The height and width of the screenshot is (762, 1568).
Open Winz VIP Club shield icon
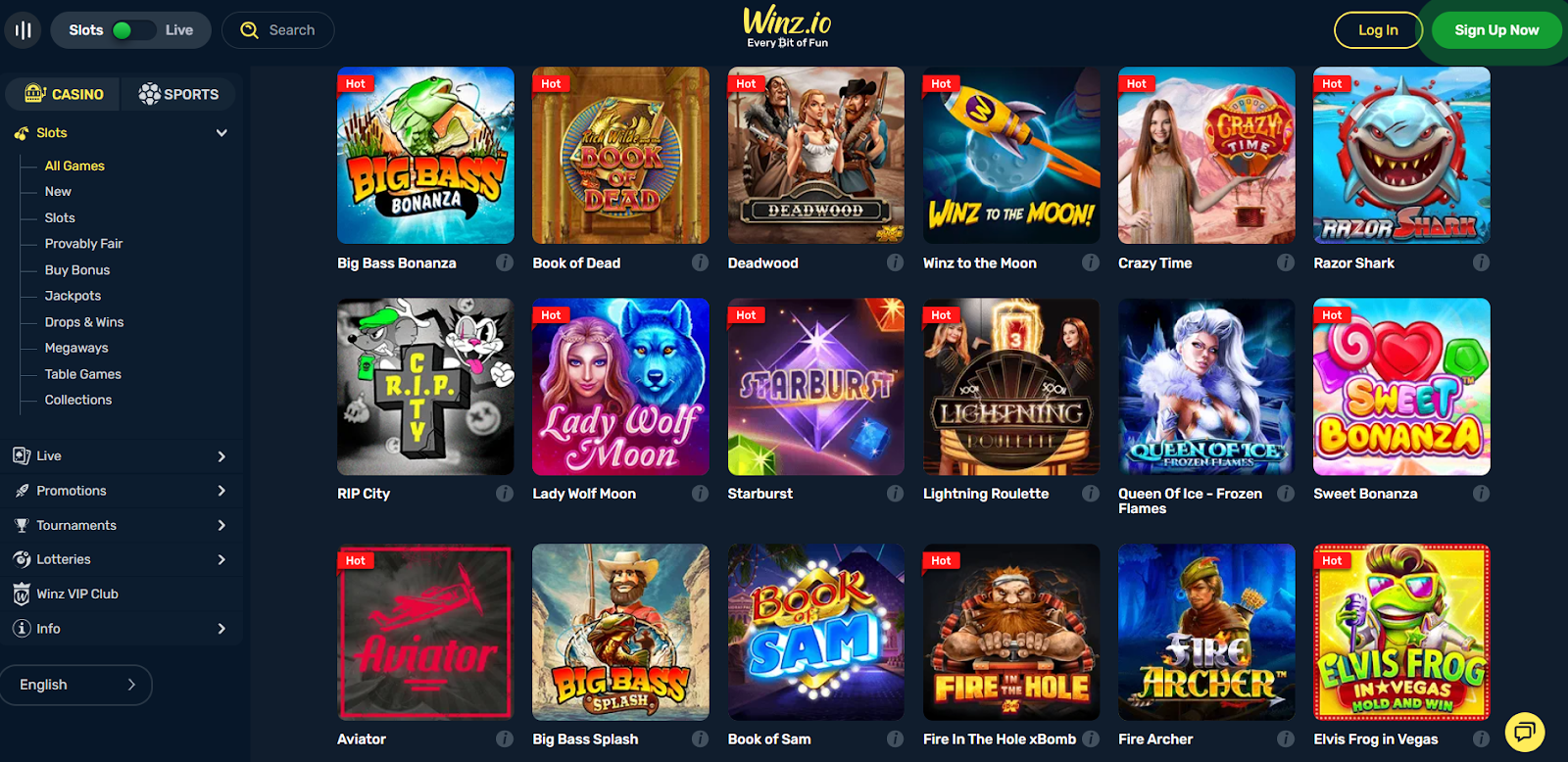click(x=22, y=595)
